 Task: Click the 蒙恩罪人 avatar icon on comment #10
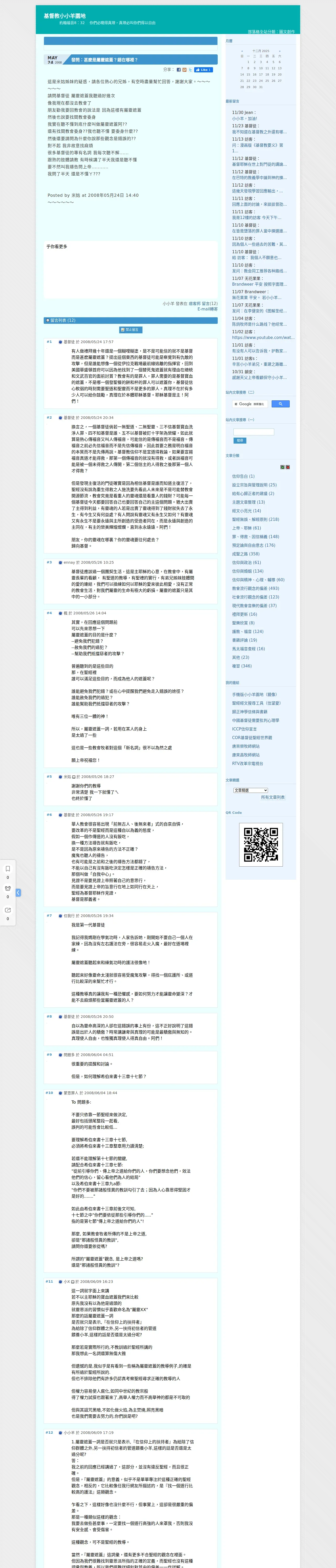pyautogui.click(x=60, y=1093)
